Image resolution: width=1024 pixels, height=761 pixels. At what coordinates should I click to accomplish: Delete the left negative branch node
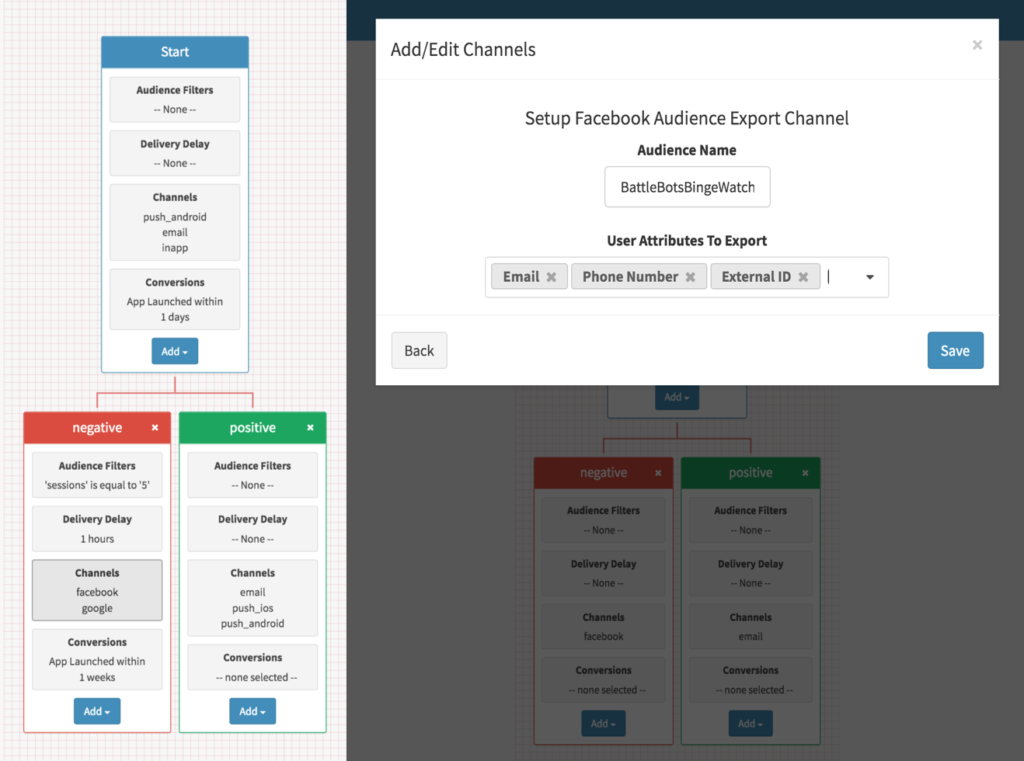pyautogui.click(x=155, y=428)
